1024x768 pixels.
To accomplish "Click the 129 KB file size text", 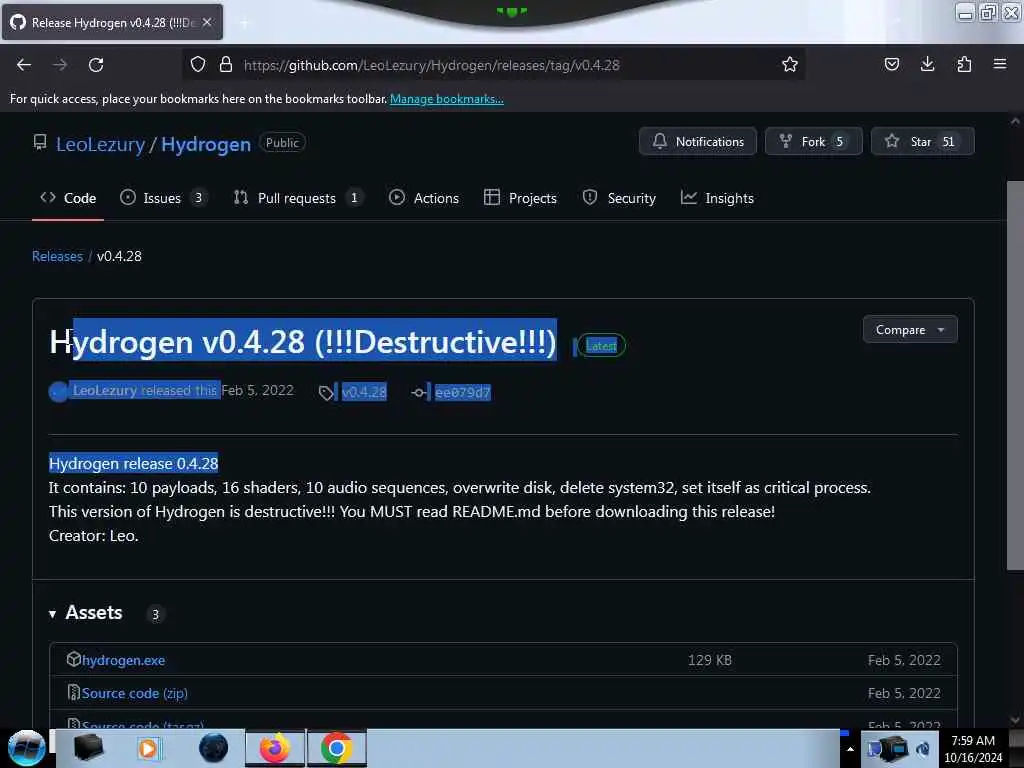I will click(710, 660).
